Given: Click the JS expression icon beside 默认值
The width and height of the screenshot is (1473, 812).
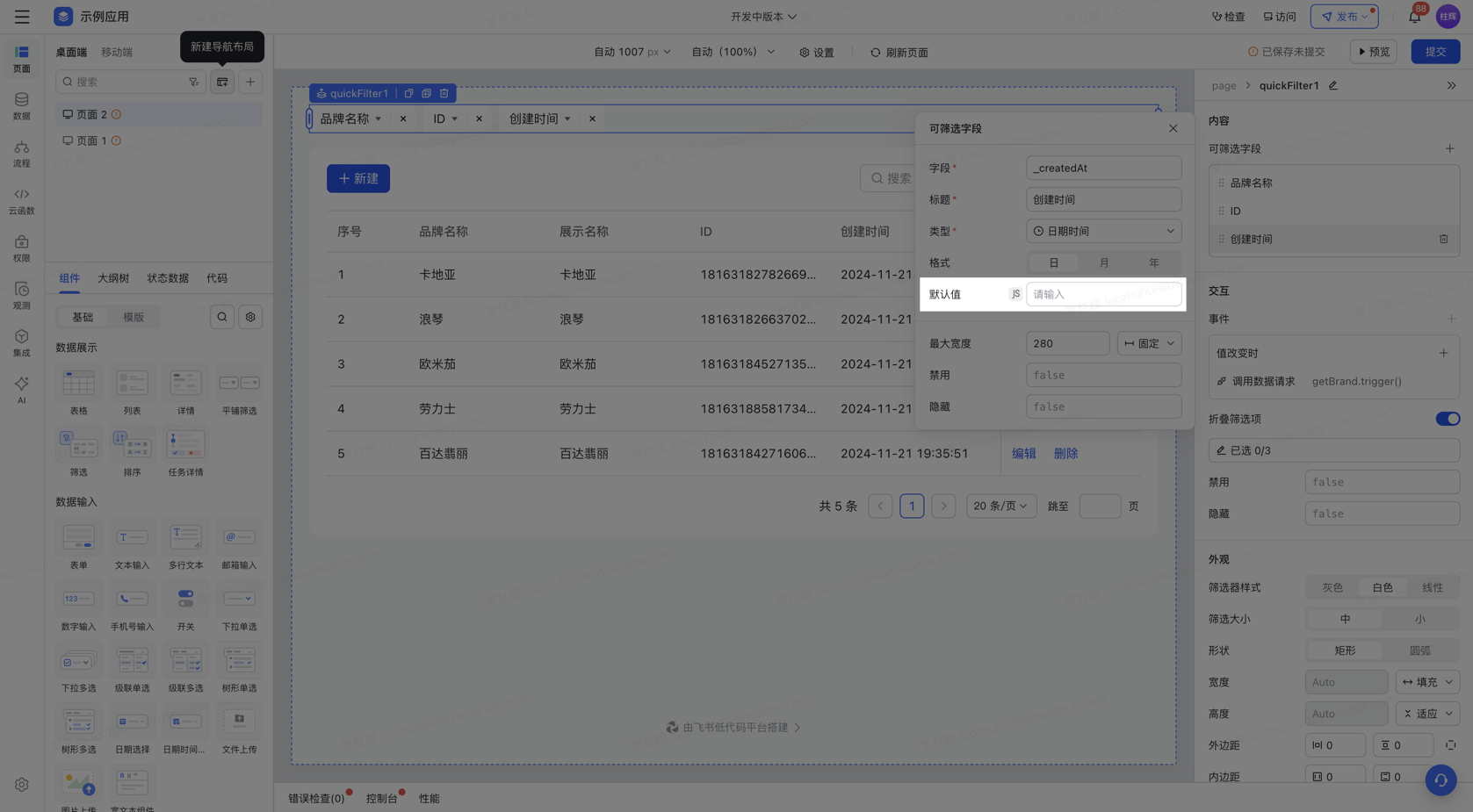Looking at the screenshot, I should 1015,294.
